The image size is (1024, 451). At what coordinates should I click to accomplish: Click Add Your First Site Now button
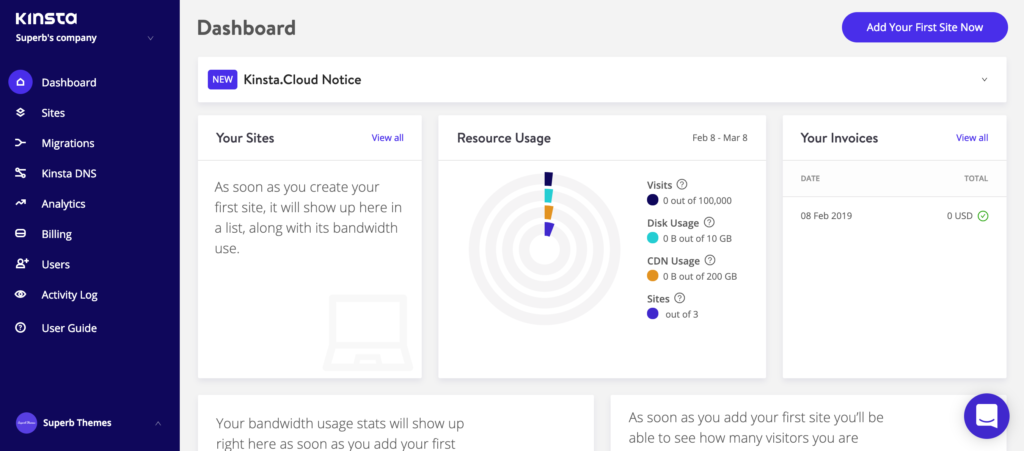pyautogui.click(x=925, y=27)
